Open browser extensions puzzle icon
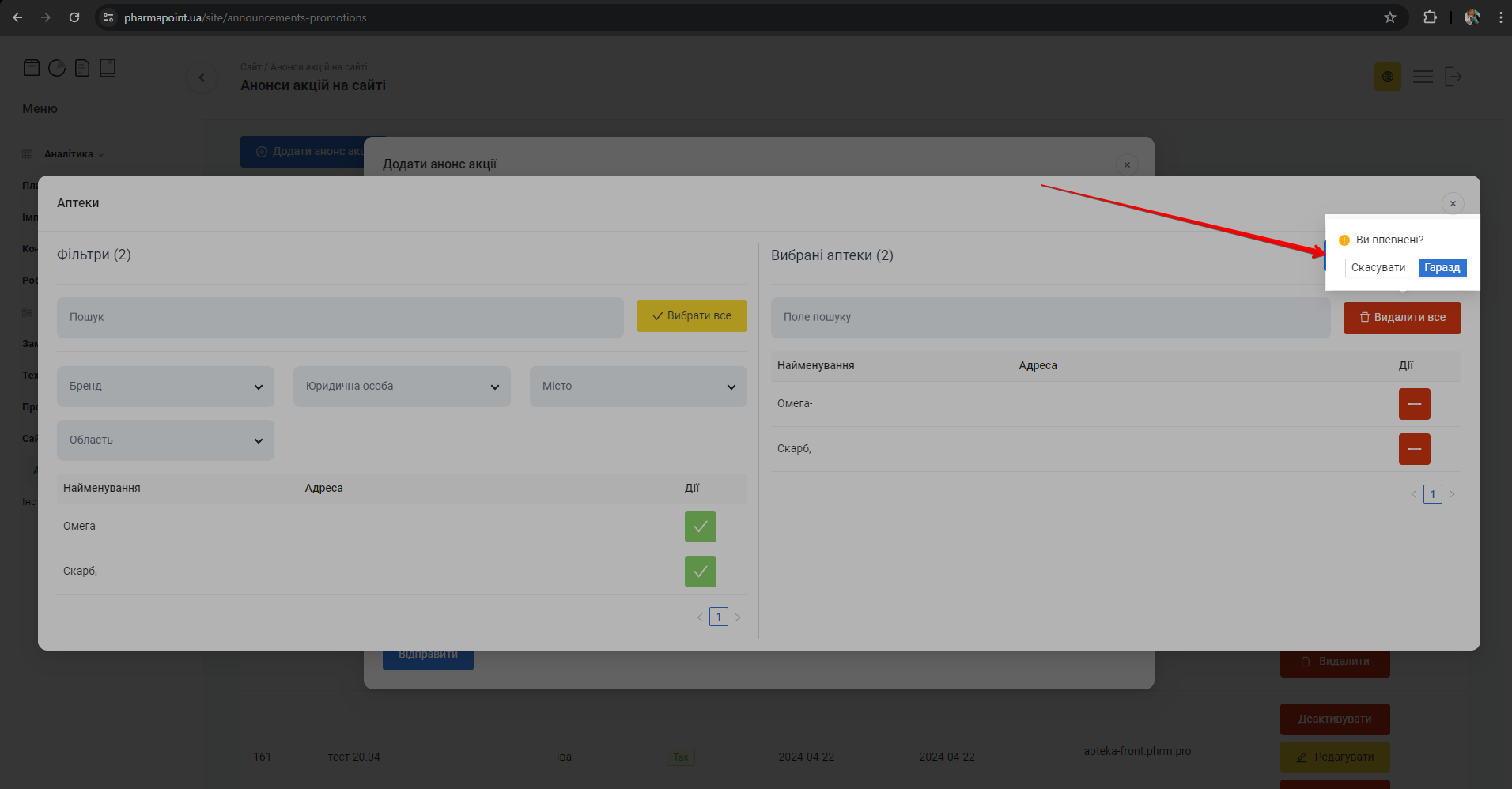This screenshot has height=789, width=1512. [1430, 17]
